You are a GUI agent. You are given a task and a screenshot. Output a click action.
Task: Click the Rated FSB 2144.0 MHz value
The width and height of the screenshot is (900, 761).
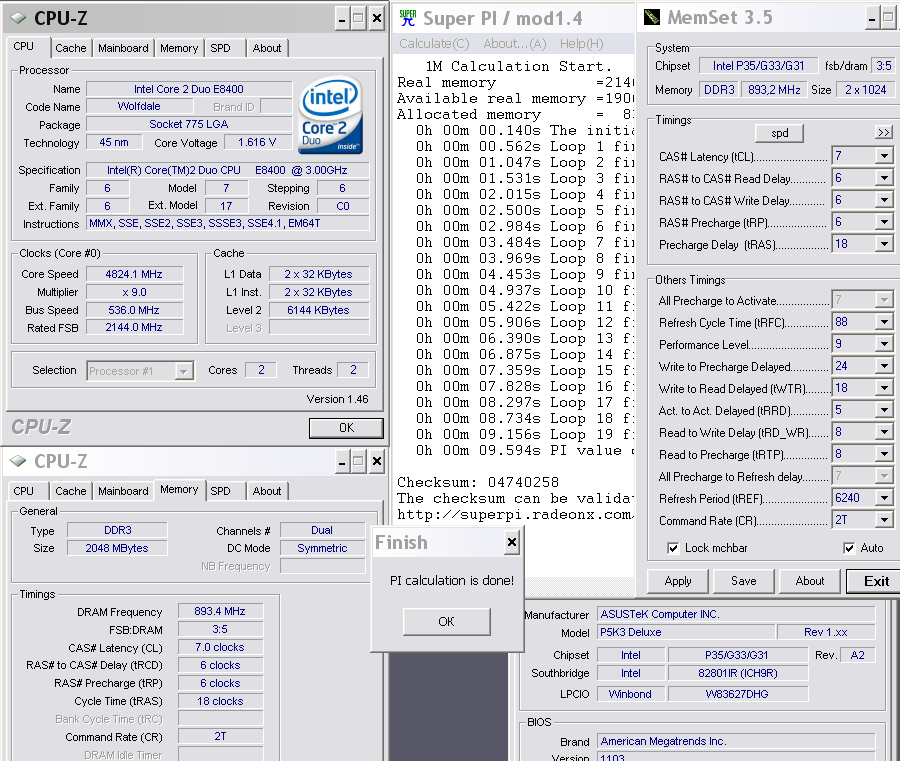(134, 327)
